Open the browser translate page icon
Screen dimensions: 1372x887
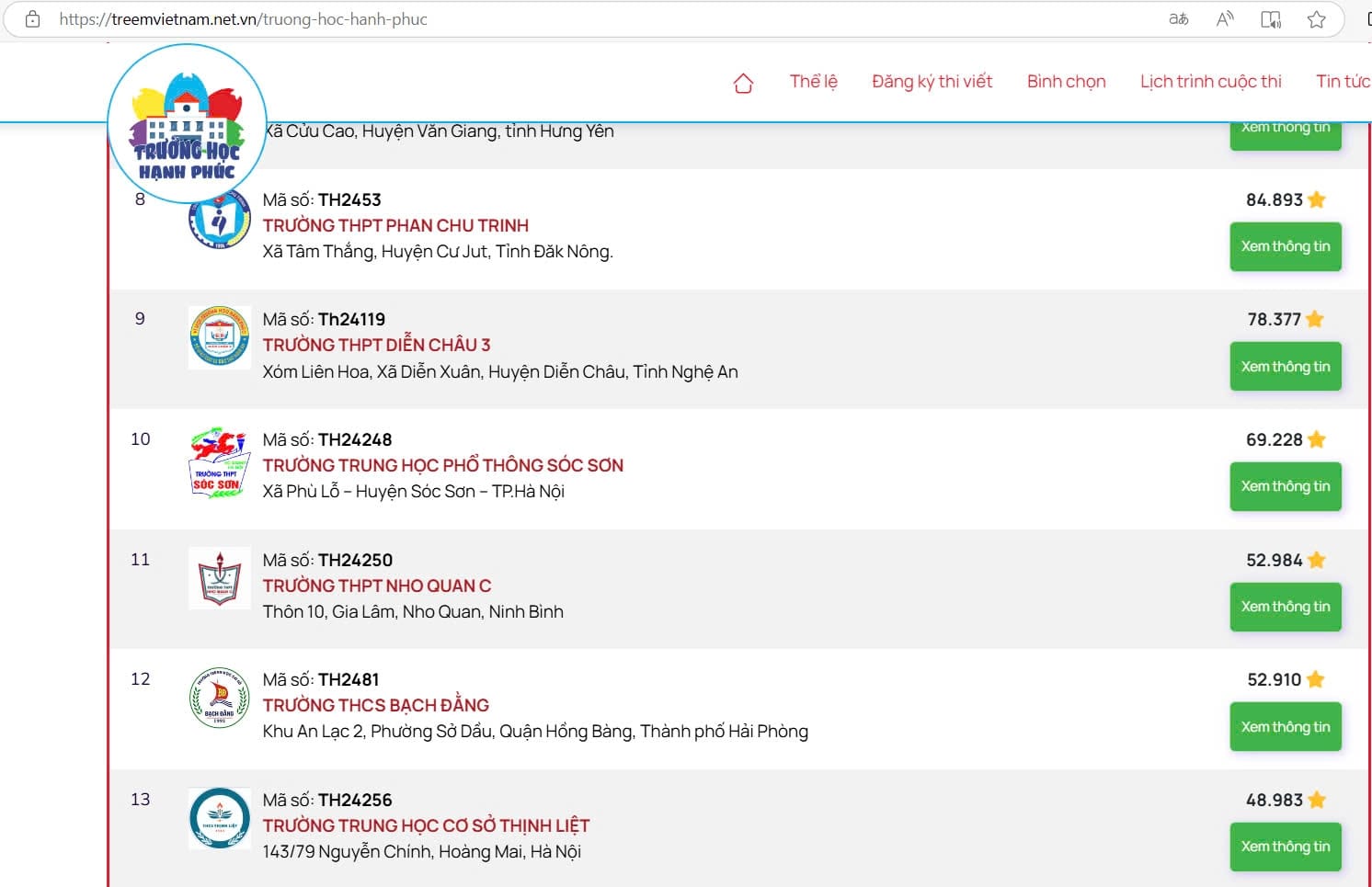1178,19
